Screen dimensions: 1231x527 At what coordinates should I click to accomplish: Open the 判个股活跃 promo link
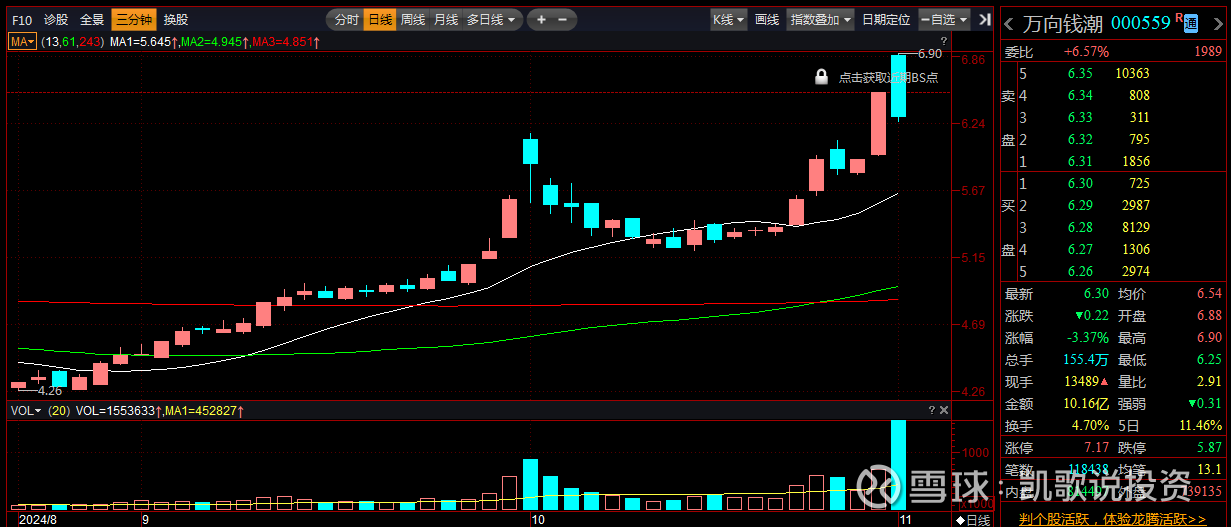coord(1112,519)
